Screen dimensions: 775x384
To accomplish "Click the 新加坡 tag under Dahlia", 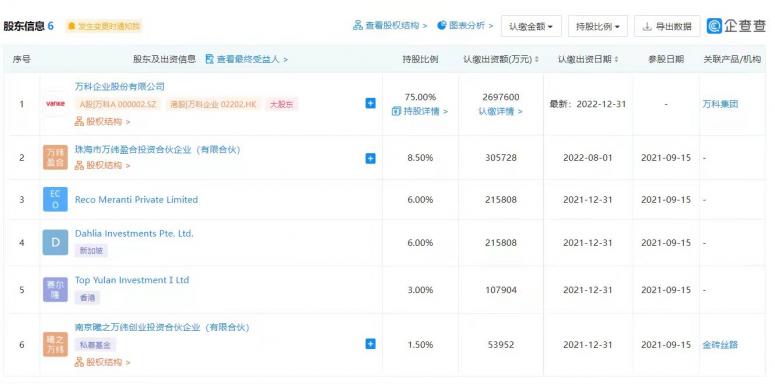I will pos(91,251).
